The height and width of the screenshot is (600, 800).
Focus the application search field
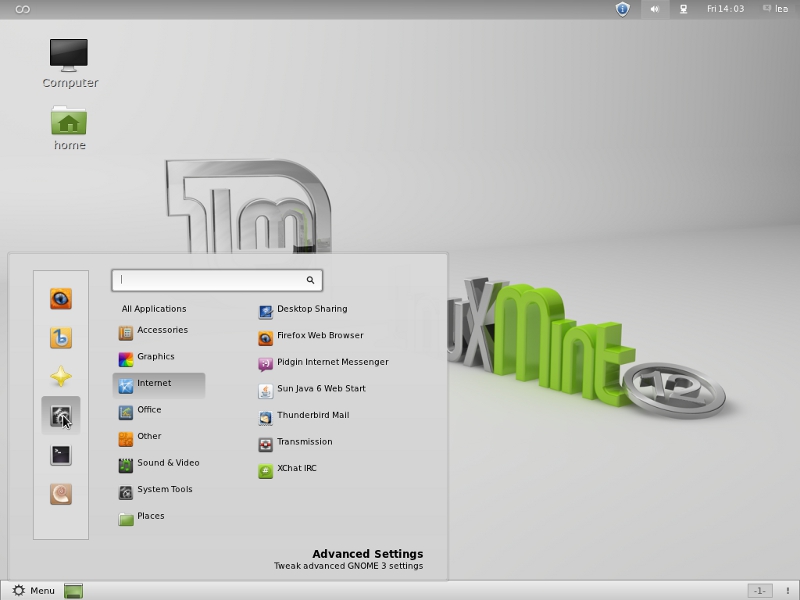tap(210, 280)
